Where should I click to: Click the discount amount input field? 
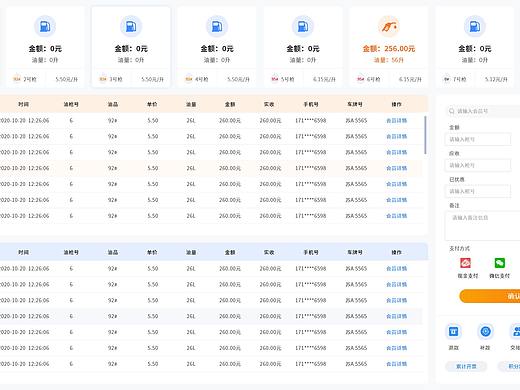coord(478,191)
